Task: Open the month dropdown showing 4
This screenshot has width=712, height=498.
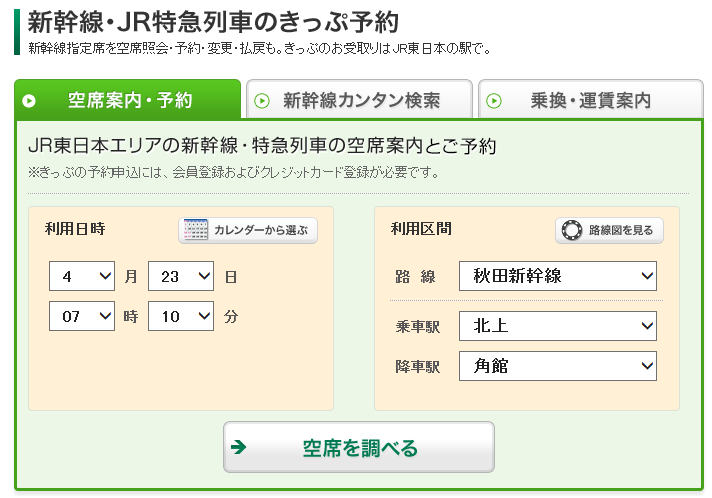Action: click(x=82, y=276)
